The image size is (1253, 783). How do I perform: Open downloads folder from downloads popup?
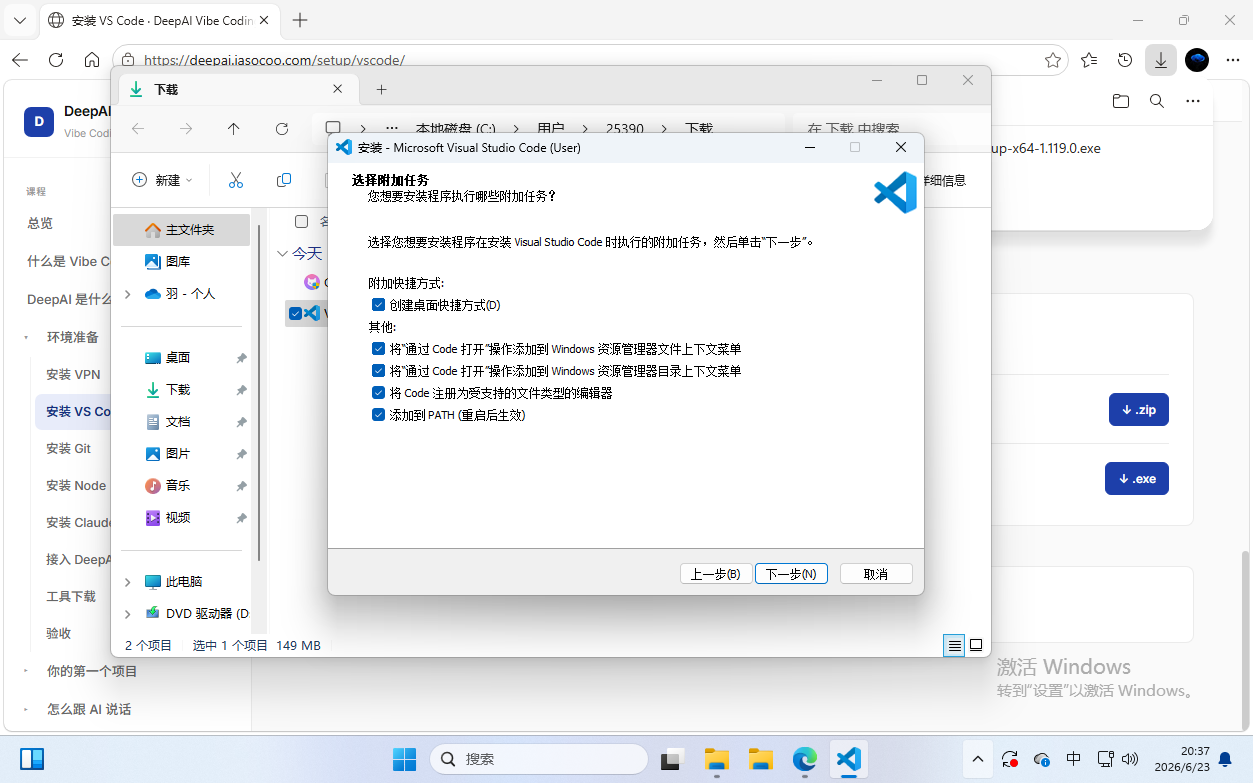1121,101
